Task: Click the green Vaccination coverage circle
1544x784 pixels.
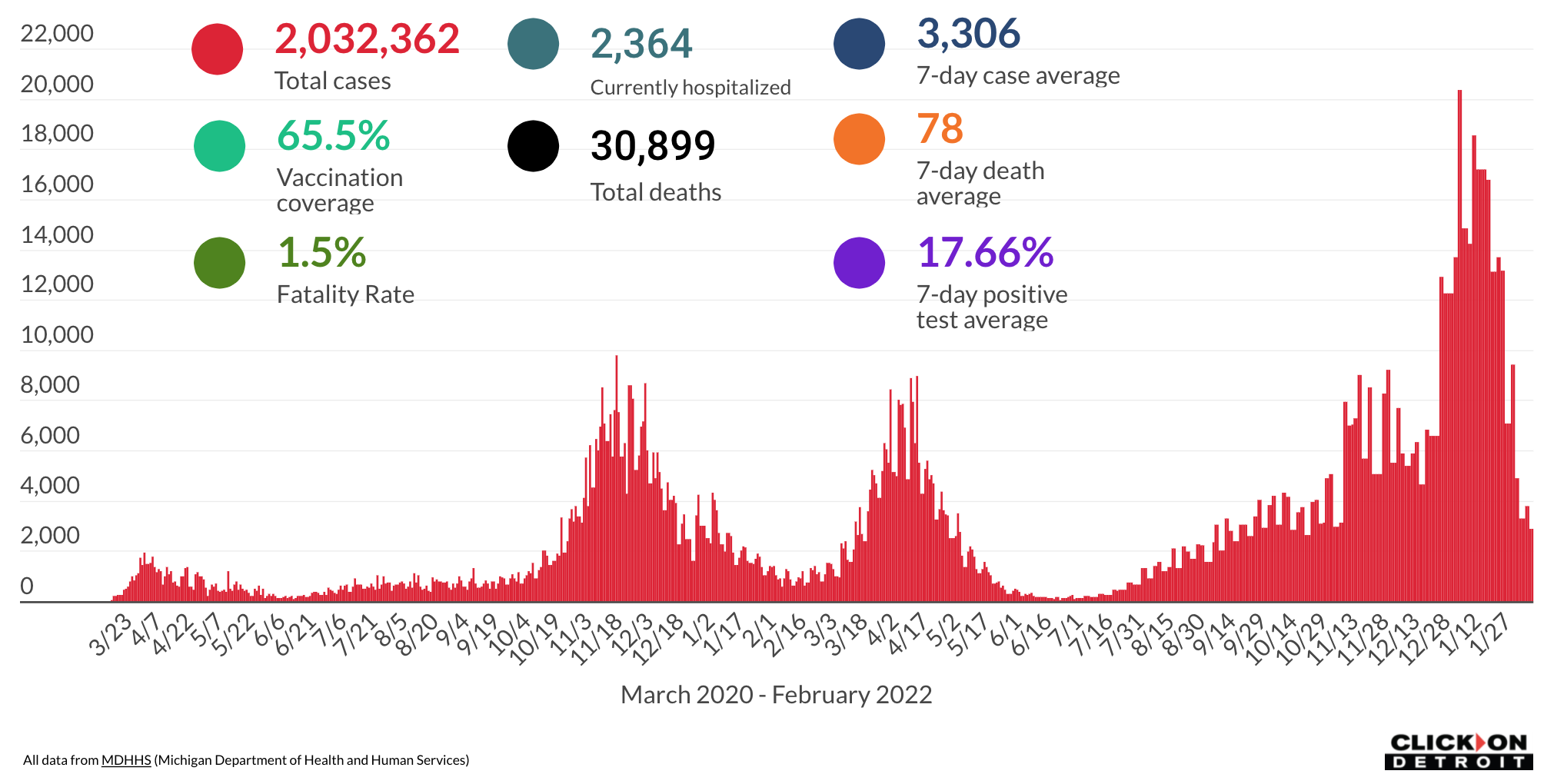Action: [x=219, y=146]
